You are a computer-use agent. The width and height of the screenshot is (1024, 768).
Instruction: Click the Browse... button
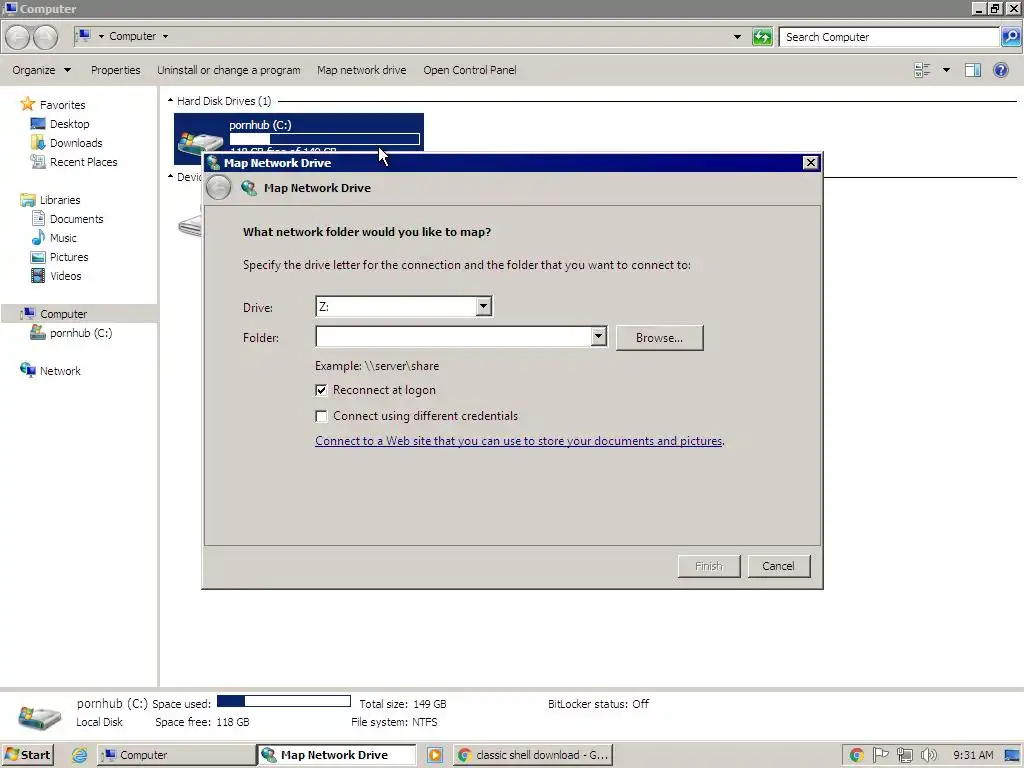click(x=660, y=338)
